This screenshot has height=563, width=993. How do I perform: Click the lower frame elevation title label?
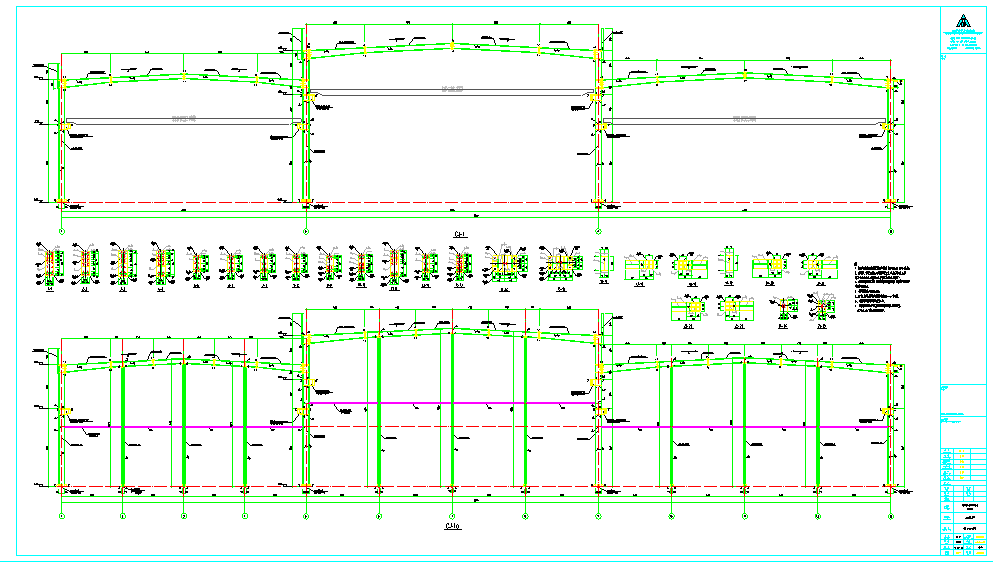pos(453,526)
